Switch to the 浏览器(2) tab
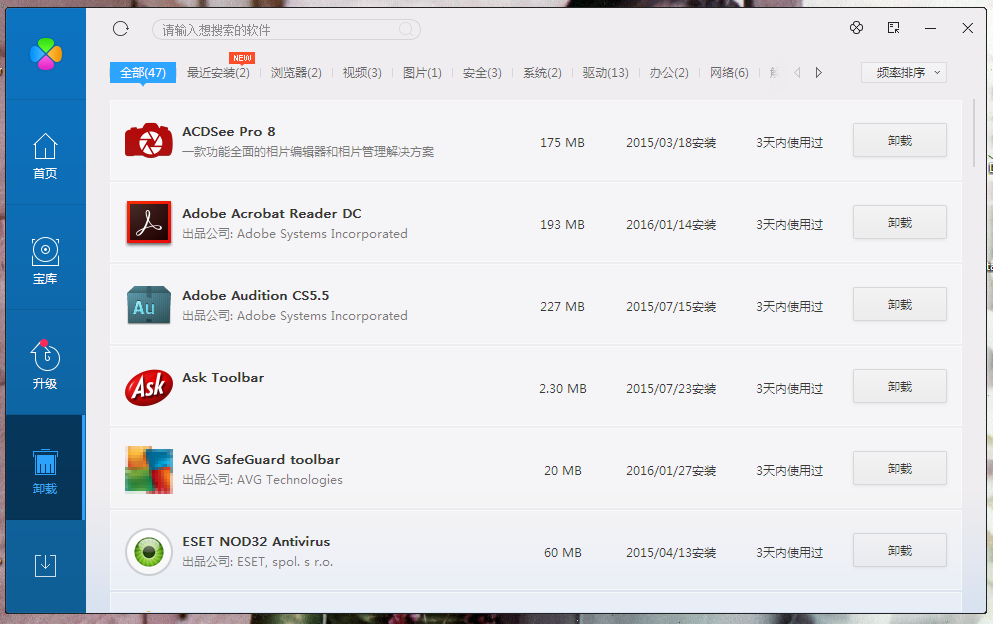Screen dimensions: 993x624 pyautogui.click(x=296, y=73)
